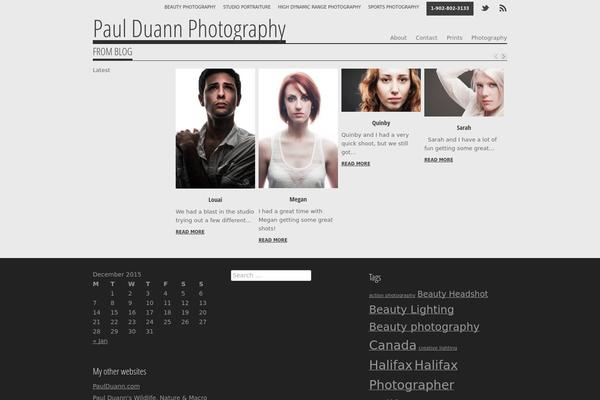Open the RSS feed icon
The width and height of the screenshot is (600, 400).
[x=503, y=8]
